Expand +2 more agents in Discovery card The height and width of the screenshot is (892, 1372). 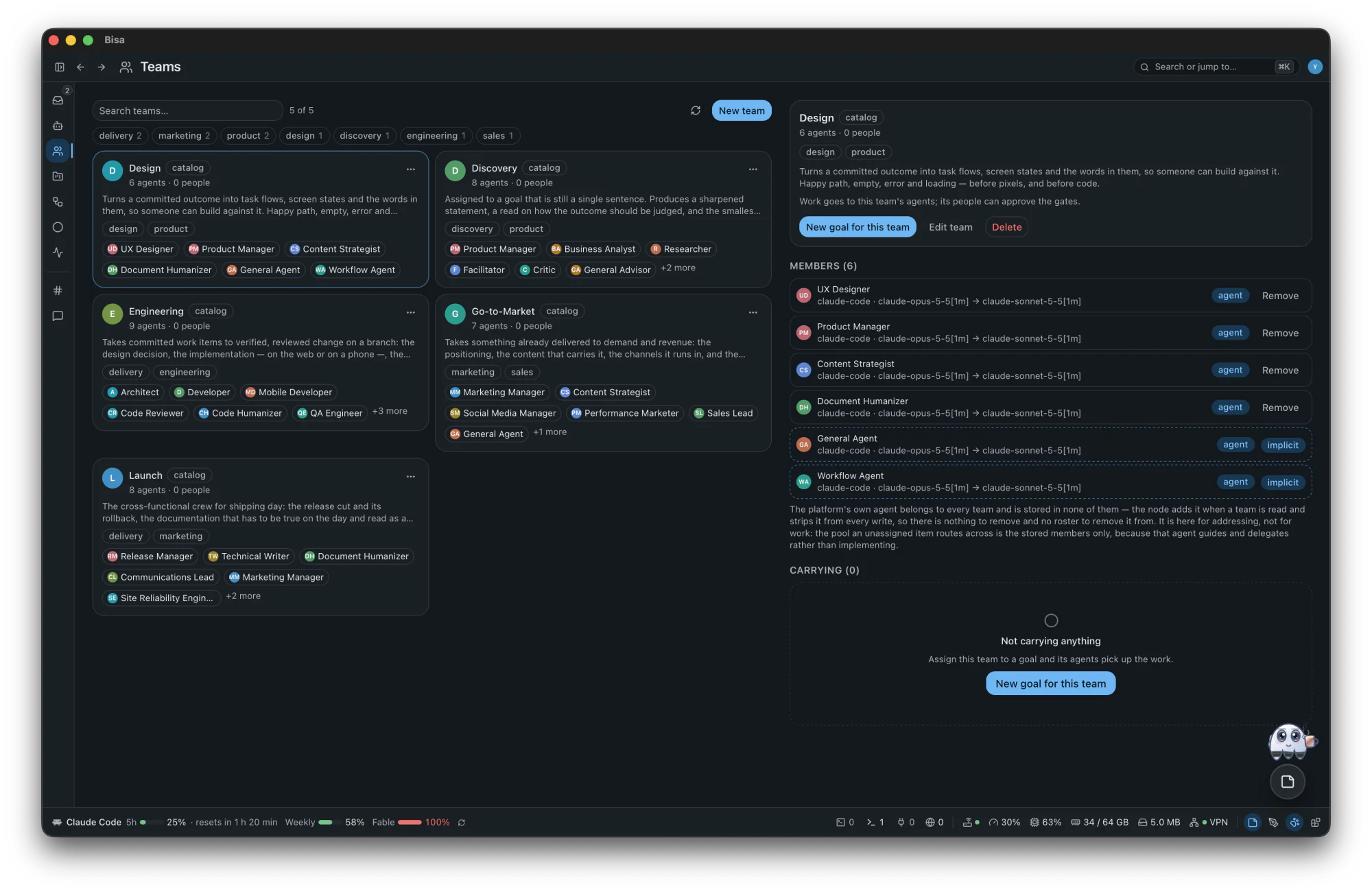pyautogui.click(x=678, y=268)
